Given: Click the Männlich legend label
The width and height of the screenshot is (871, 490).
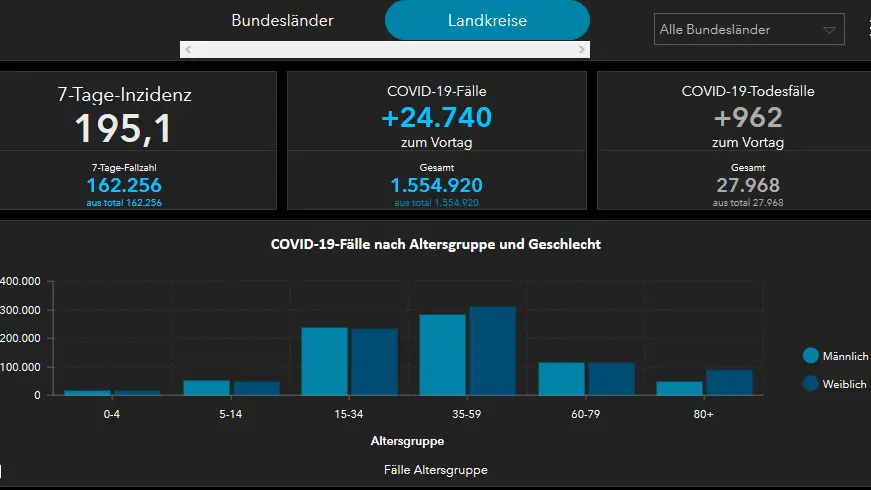Looking at the screenshot, I should [x=845, y=356].
